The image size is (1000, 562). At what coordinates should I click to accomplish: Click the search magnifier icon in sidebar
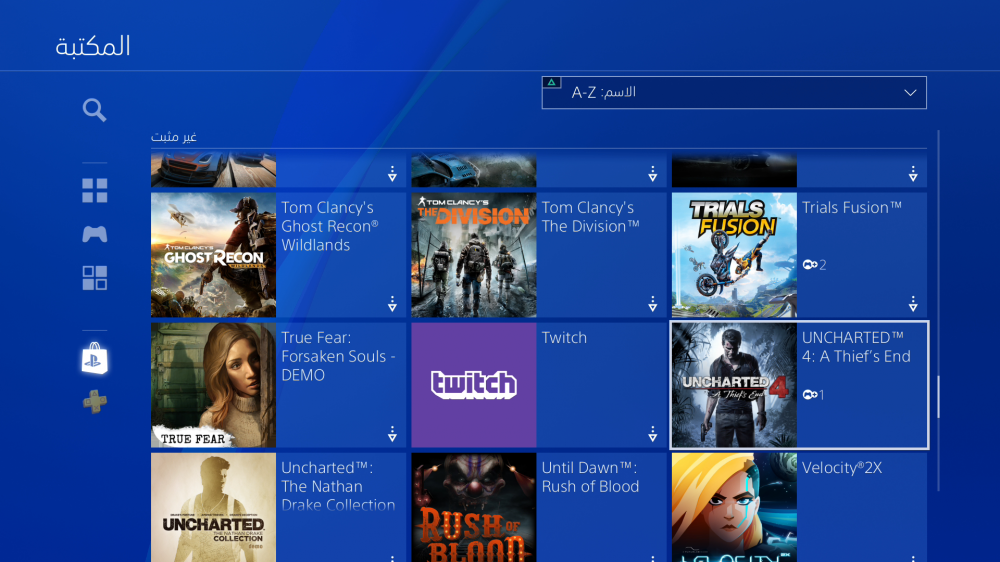[94, 110]
